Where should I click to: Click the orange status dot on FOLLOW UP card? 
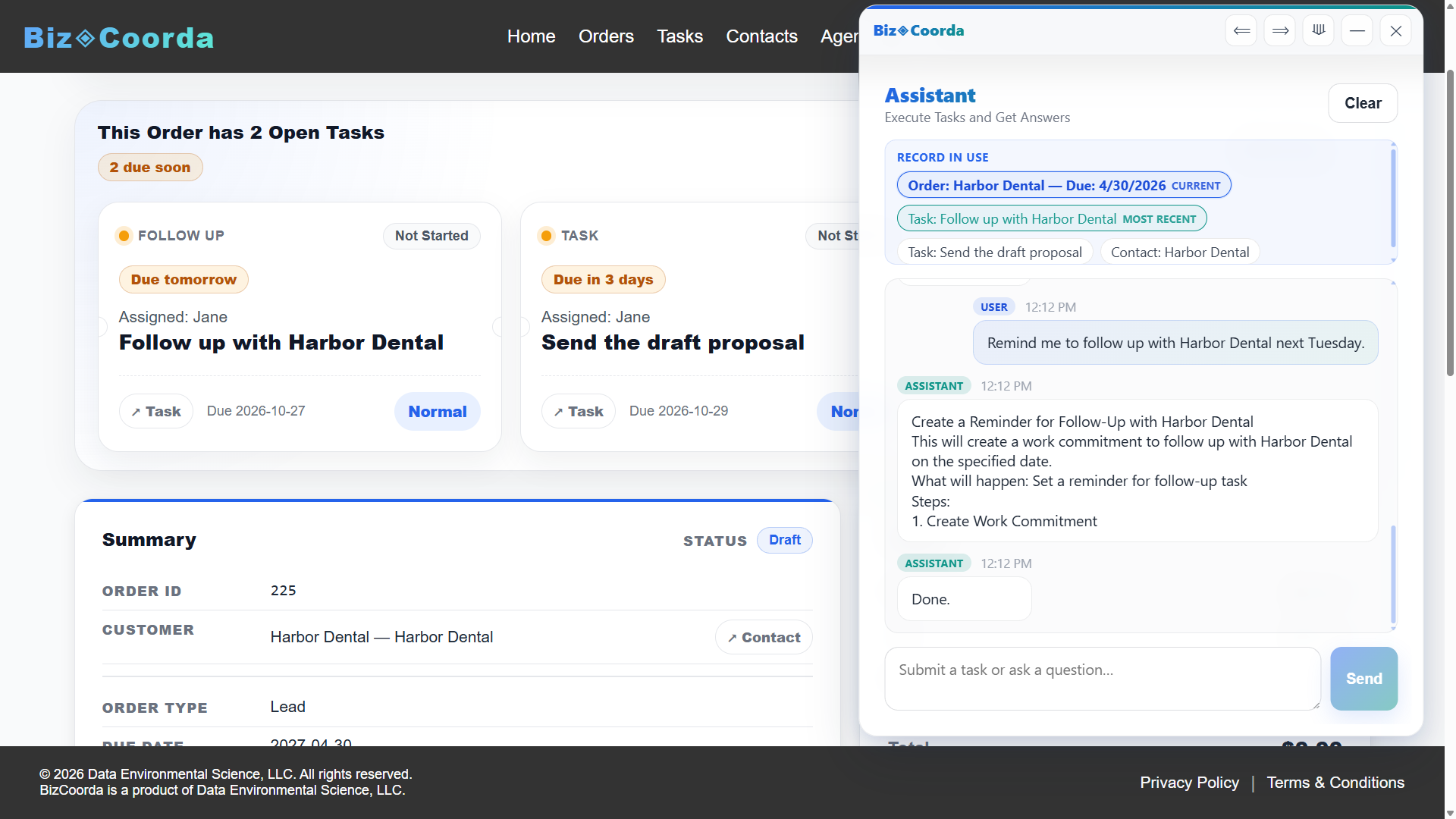coord(124,236)
